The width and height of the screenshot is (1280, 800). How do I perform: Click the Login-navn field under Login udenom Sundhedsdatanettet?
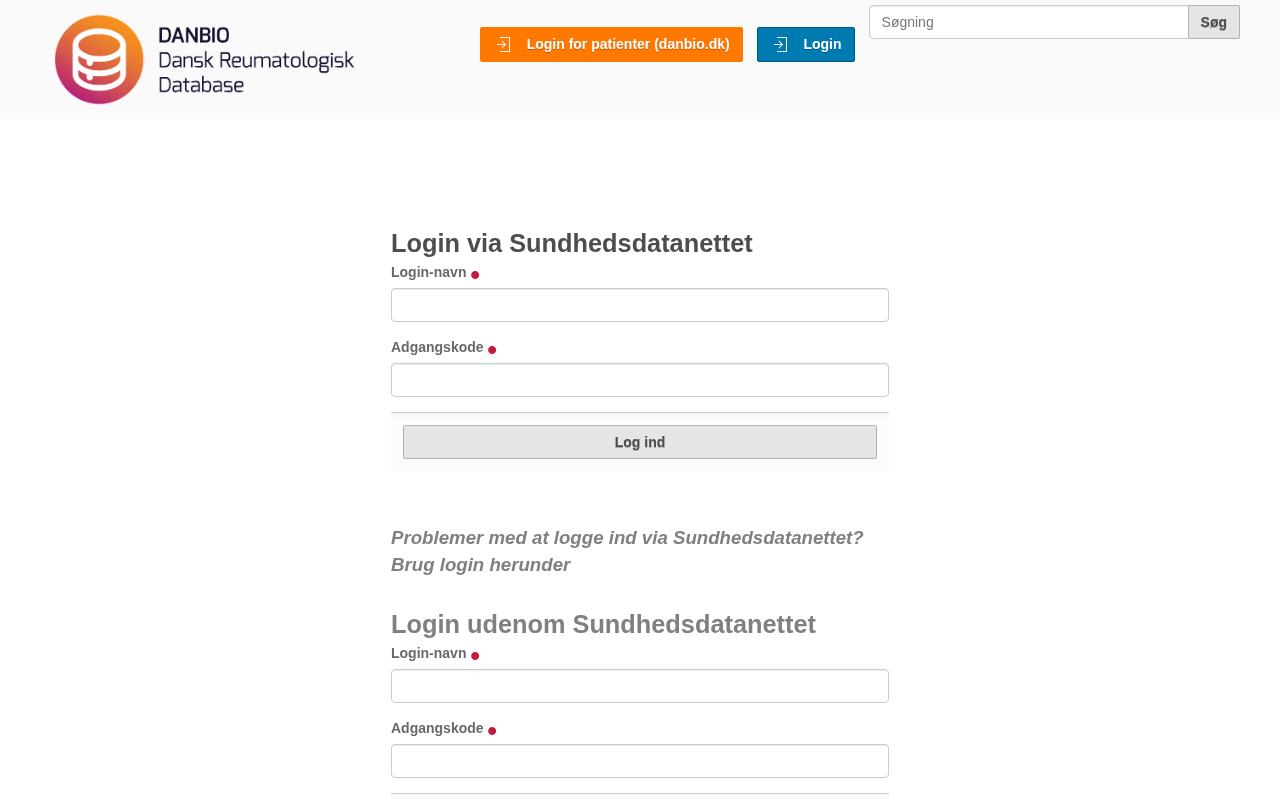tap(640, 686)
